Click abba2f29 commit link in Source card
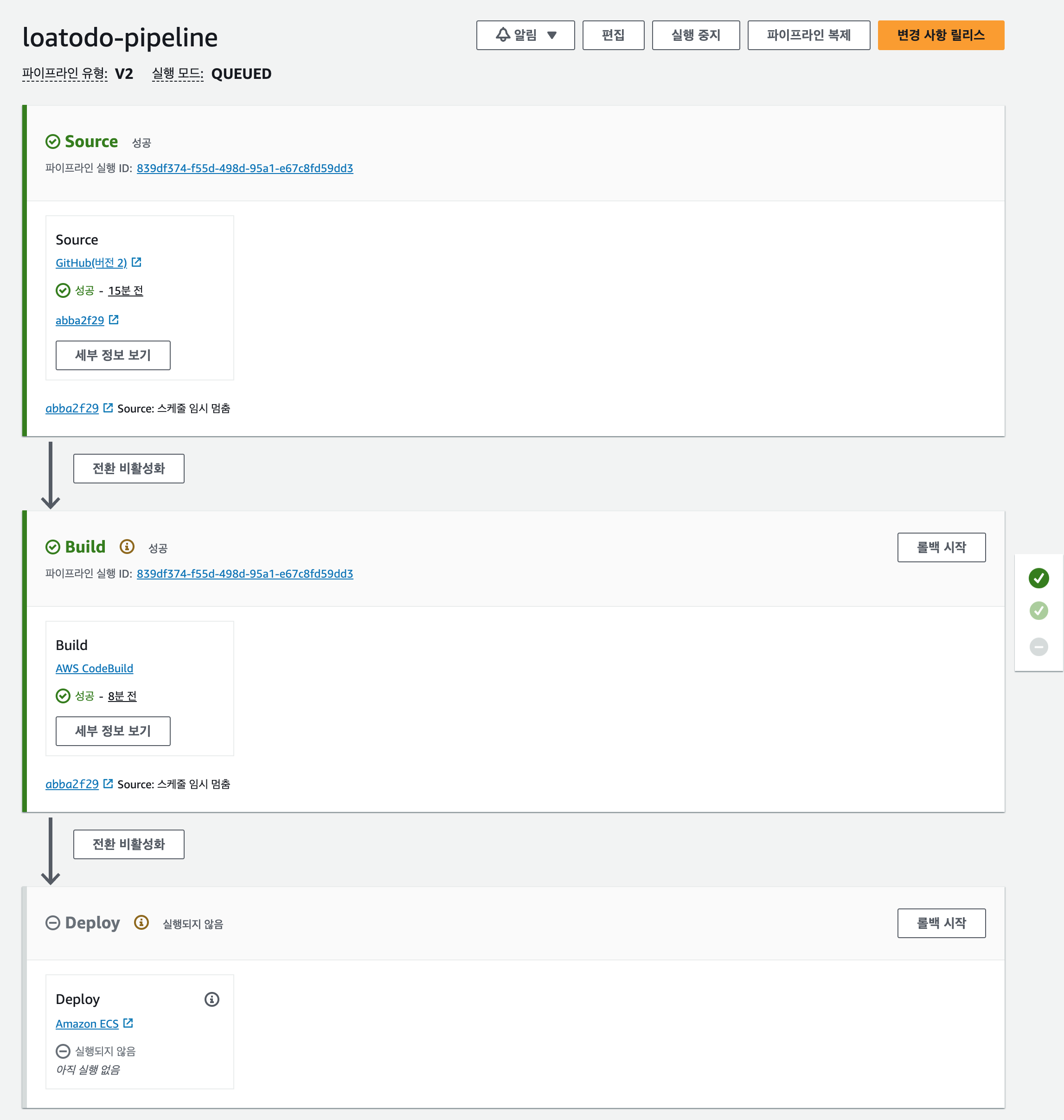1064x1120 pixels. click(x=80, y=321)
